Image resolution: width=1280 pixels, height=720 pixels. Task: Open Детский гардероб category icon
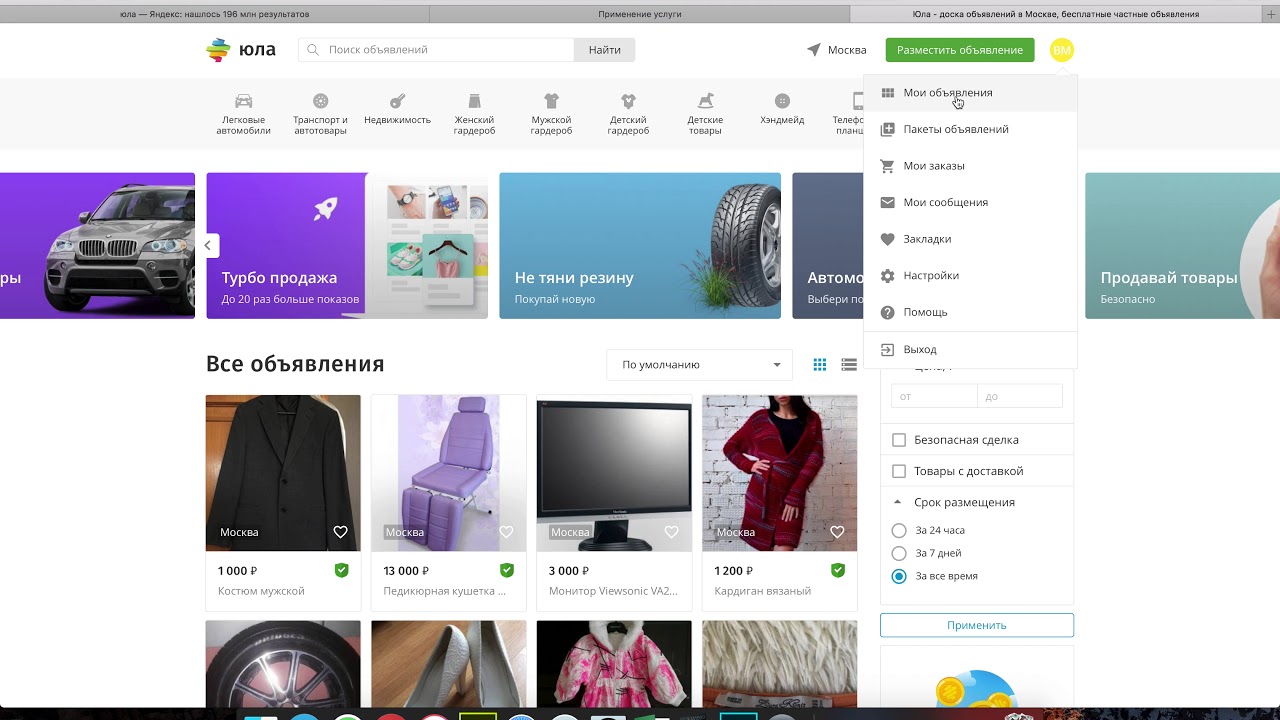click(x=628, y=101)
